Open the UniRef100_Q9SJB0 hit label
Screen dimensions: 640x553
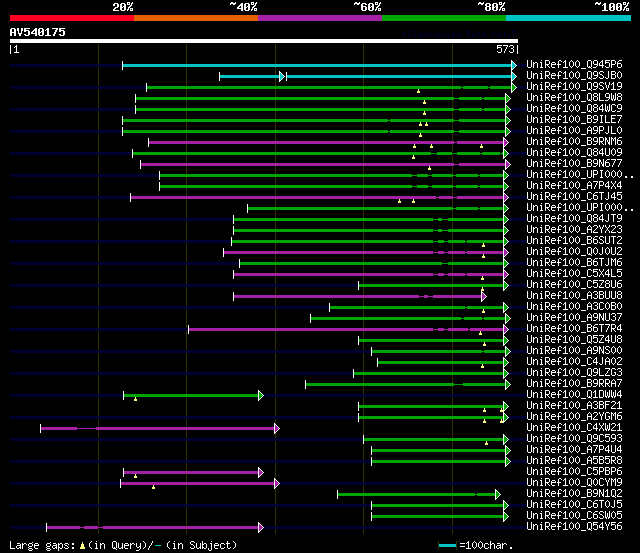pyautogui.click(x=574, y=76)
